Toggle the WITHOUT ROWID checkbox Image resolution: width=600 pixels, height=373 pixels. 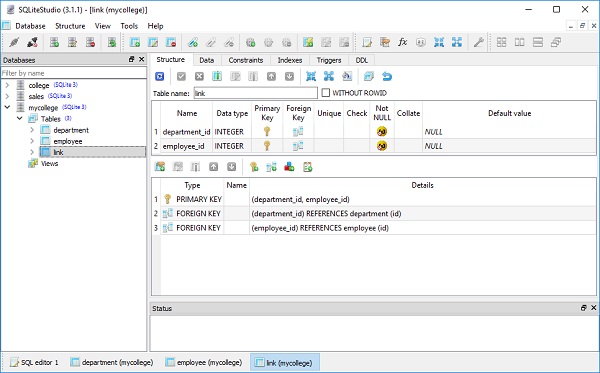pos(326,93)
